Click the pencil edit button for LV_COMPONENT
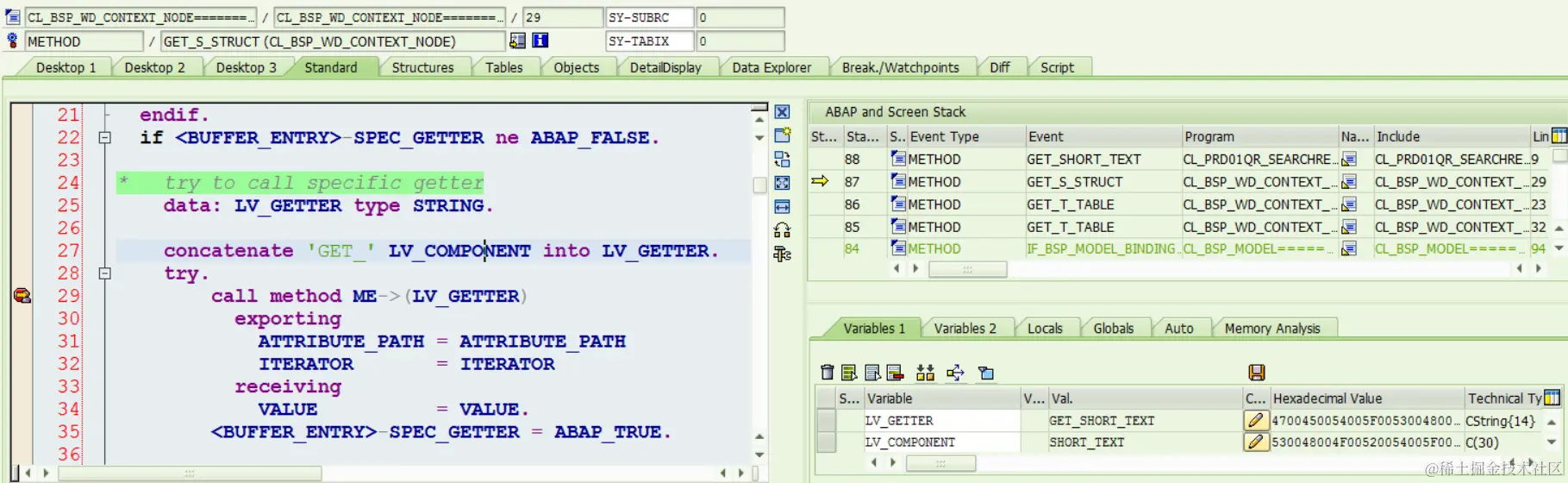The height and width of the screenshot is (483, 1568). (x=1255, y=442)
